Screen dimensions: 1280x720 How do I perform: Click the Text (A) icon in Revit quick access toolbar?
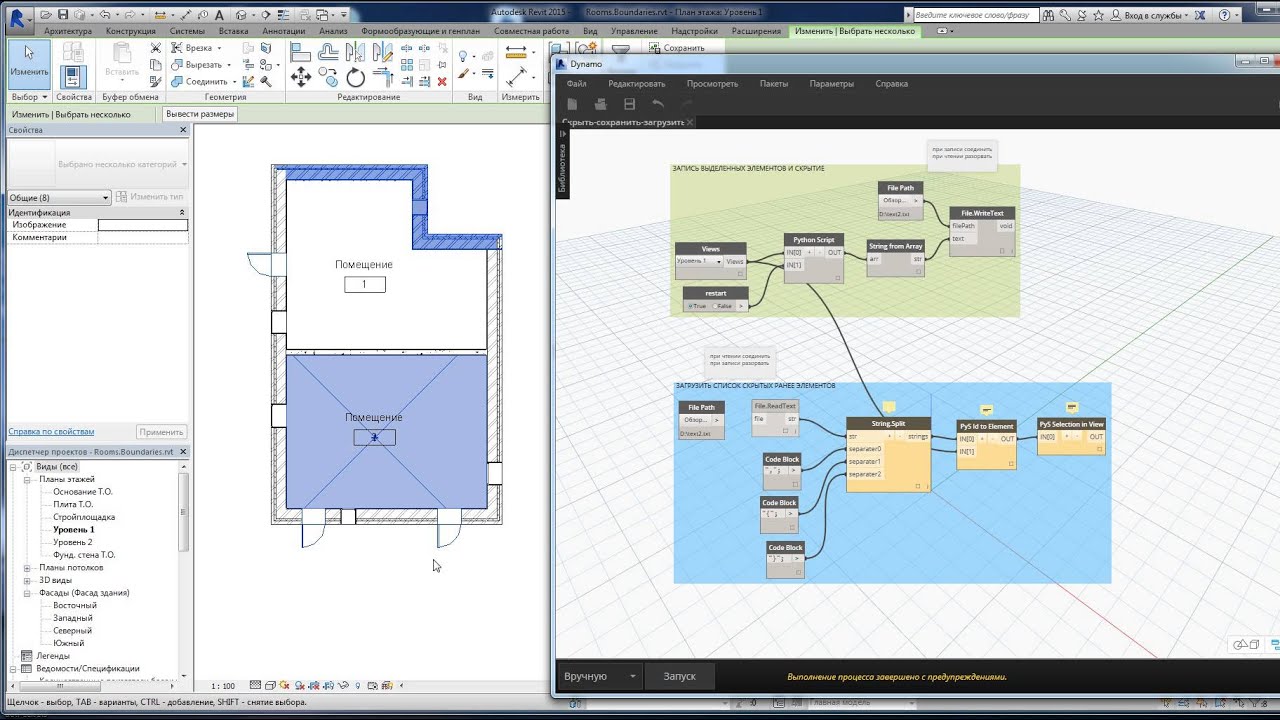(x=219, y=15)
